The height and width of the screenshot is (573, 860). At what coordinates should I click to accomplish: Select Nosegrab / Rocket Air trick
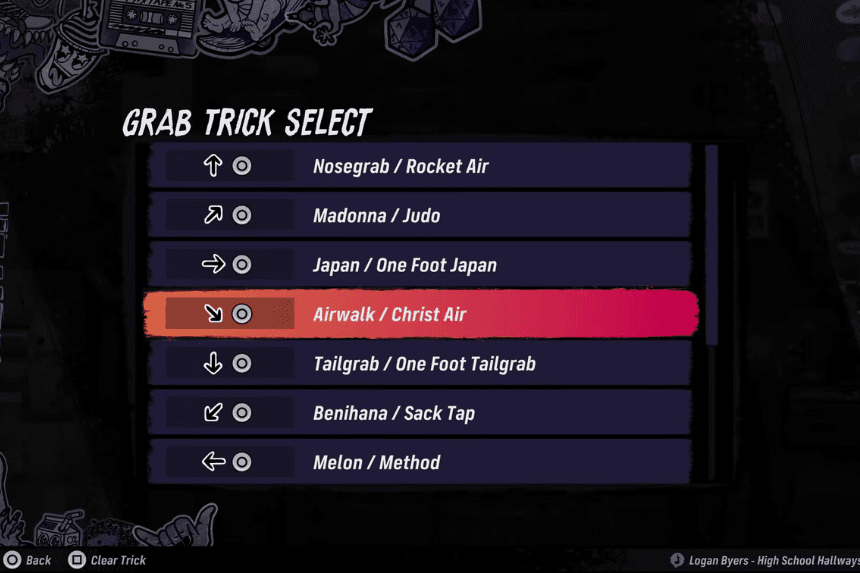(x=400, y=166)
